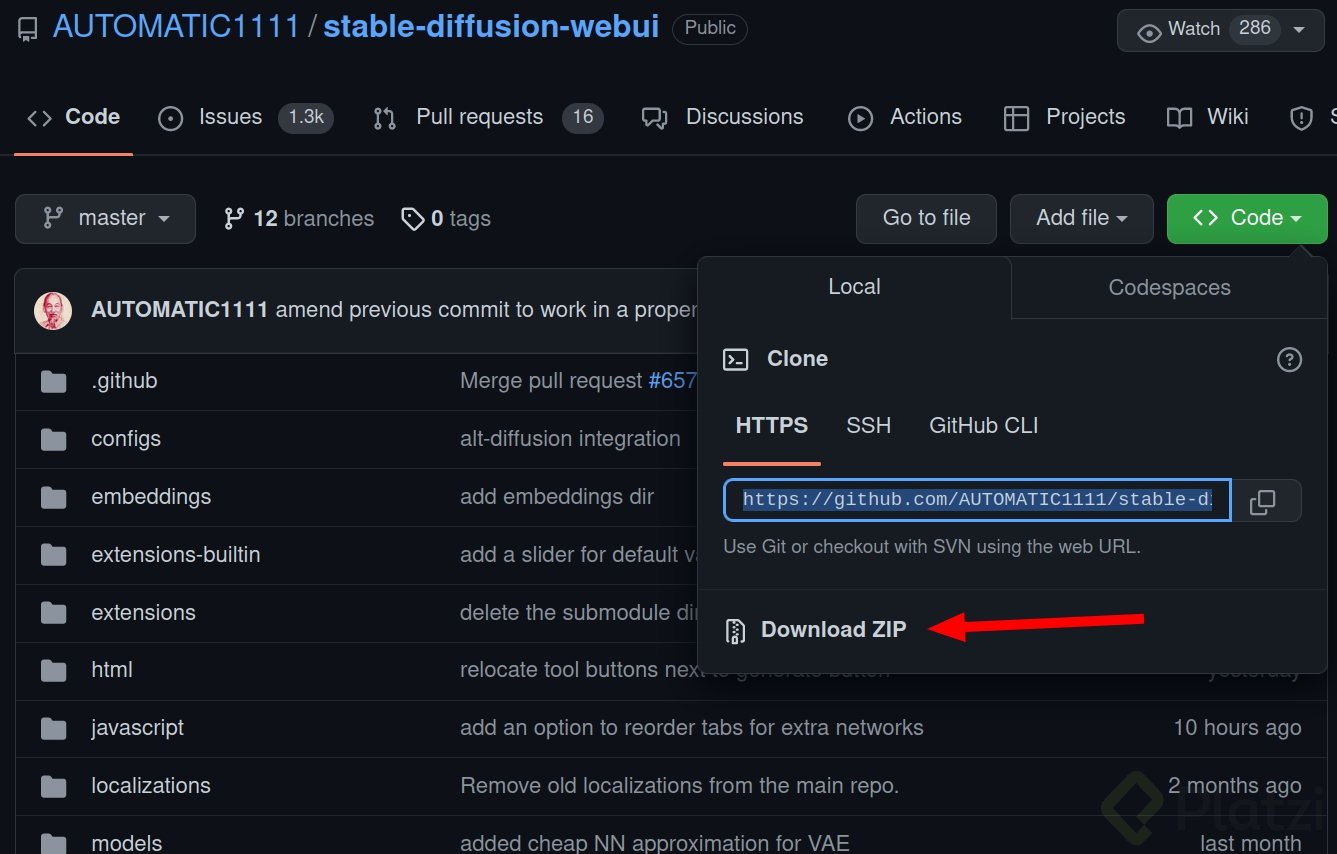Viewport: 1337px width, 854px height.
Task: Open the clone help question mark icon
Action: [1289, 360]
